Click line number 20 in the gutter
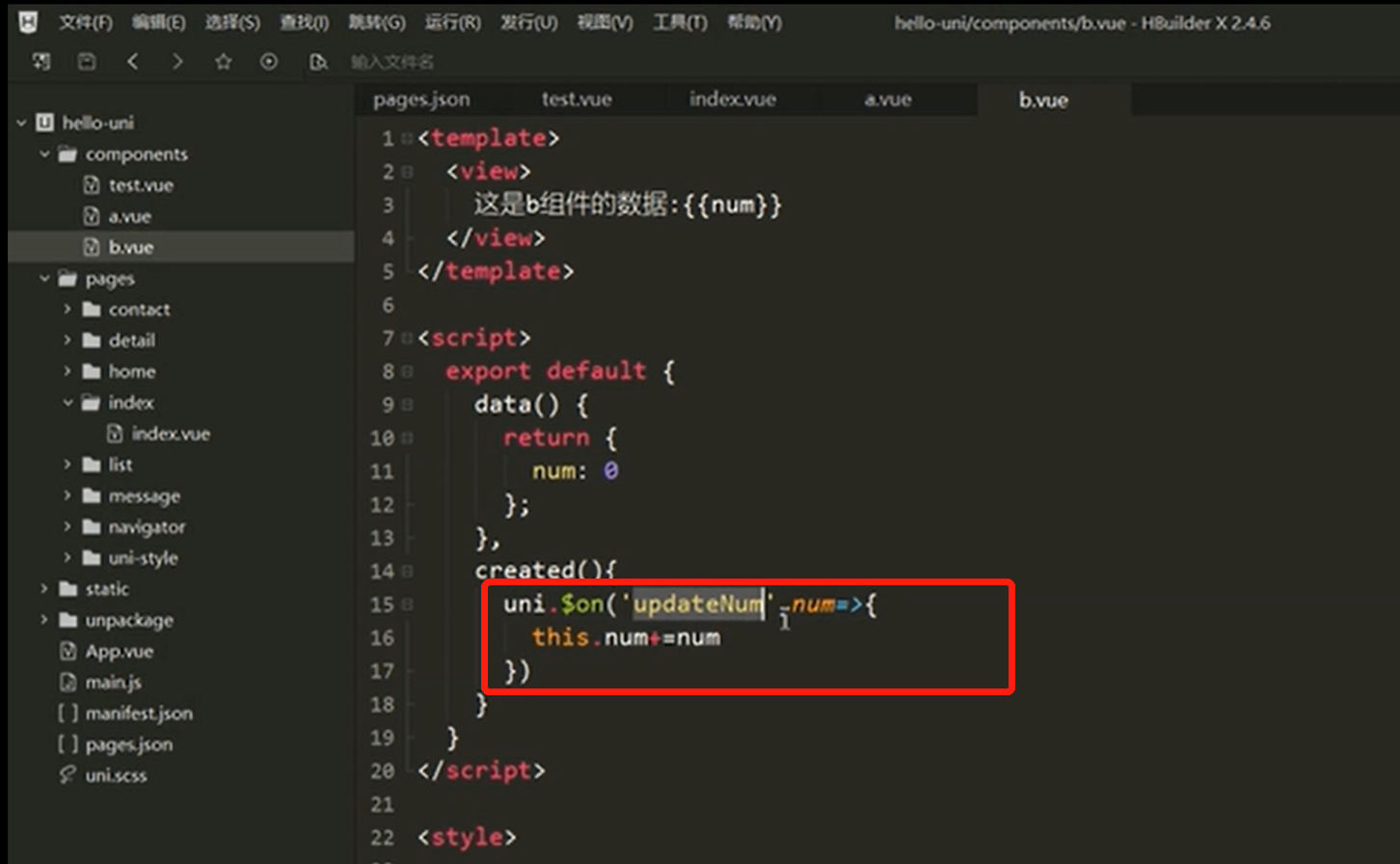 click(383, 771)
